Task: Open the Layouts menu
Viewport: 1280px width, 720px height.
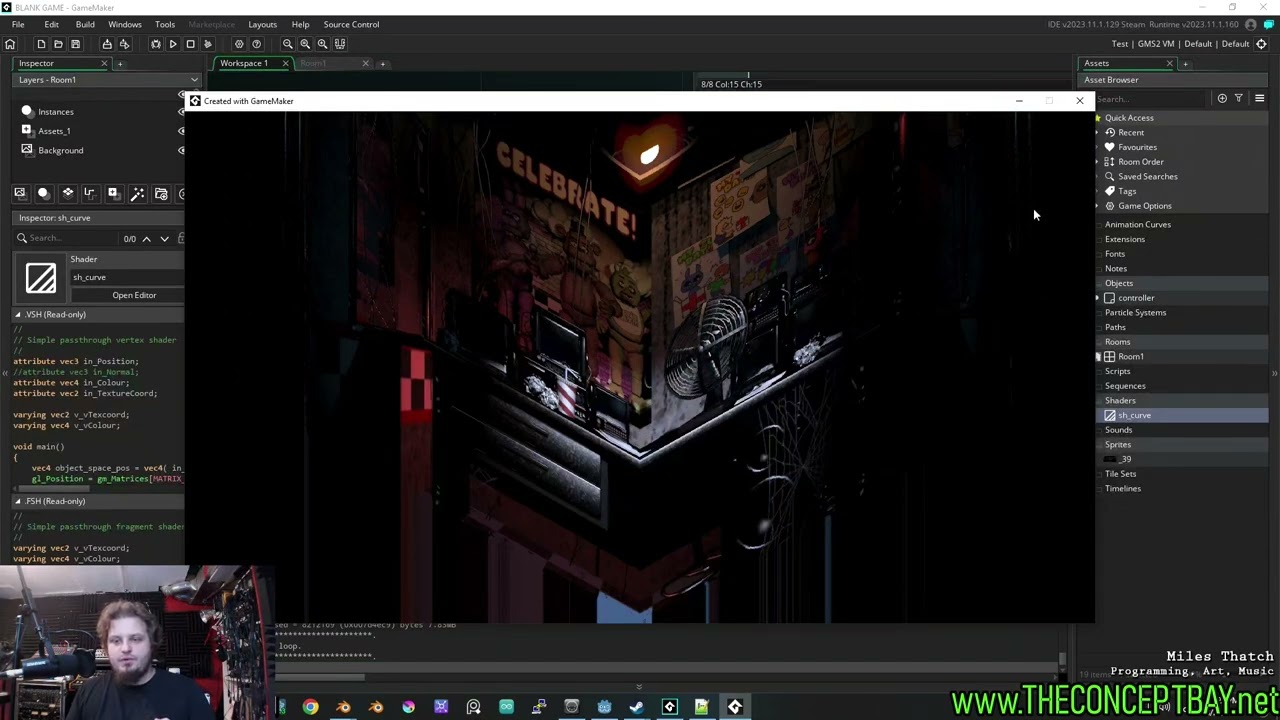Action: [x=263, y=24]
